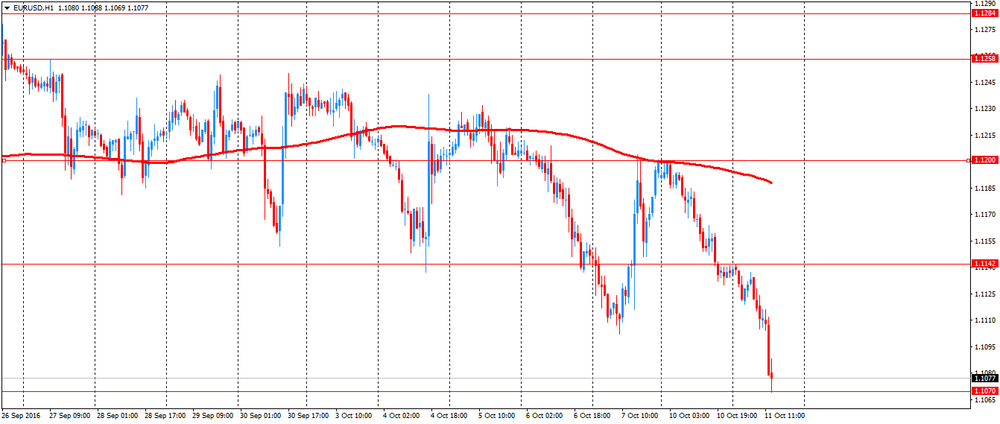
Task: Click the 28 Sep 17:00 time label
Action: point(163,415)
